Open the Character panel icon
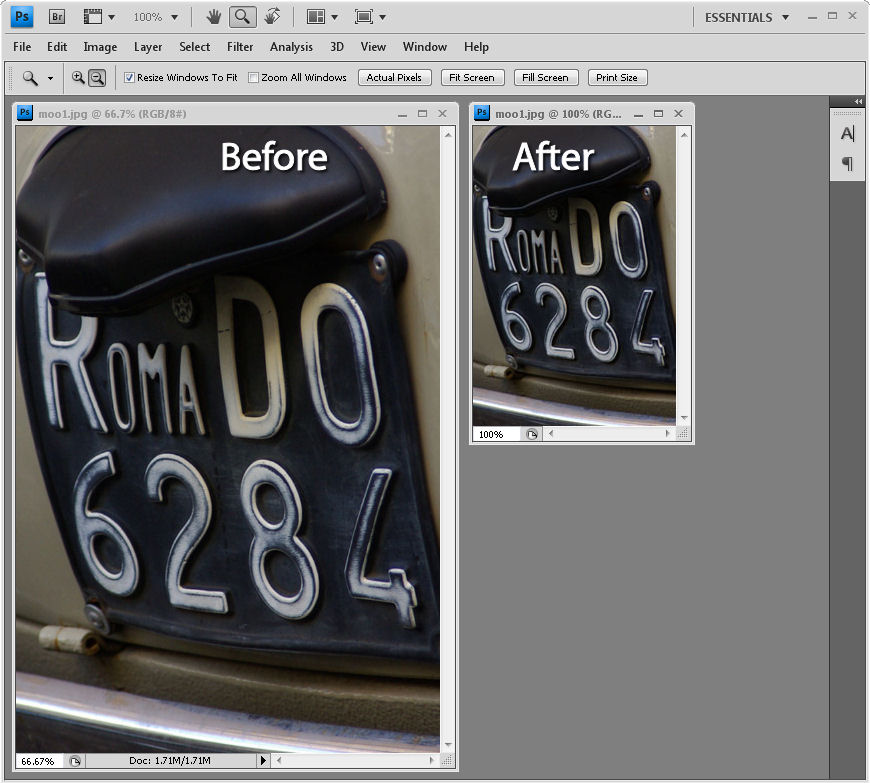The width and height of the screenshot is (870, 783). (847, 133)
